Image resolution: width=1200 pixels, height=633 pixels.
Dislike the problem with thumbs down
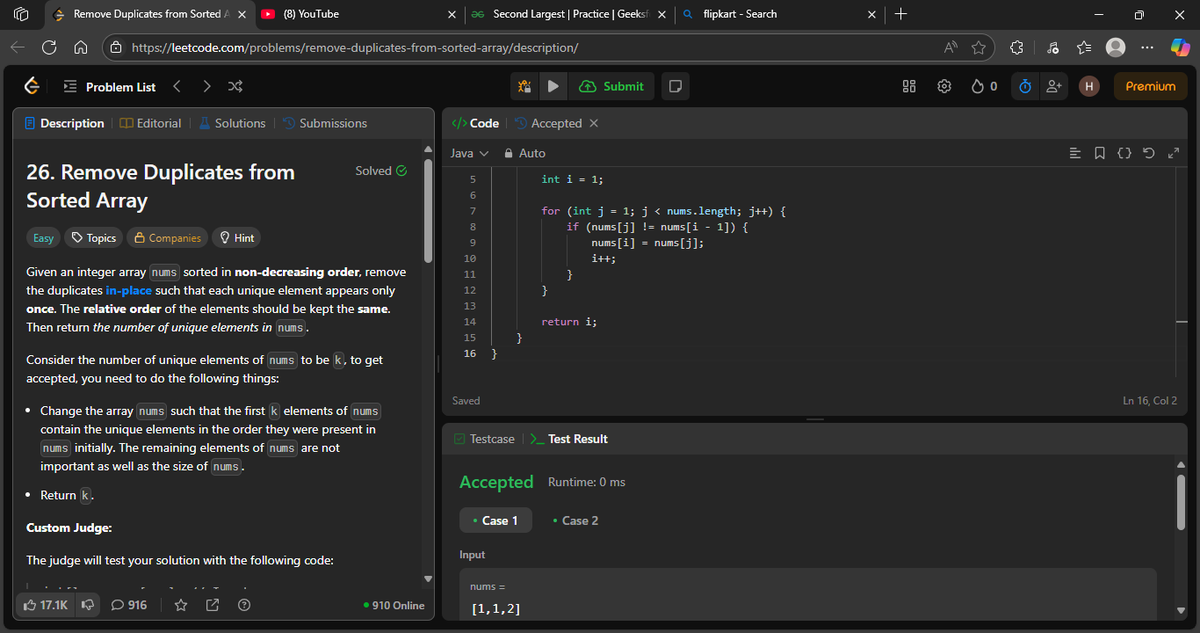(88, 605)
